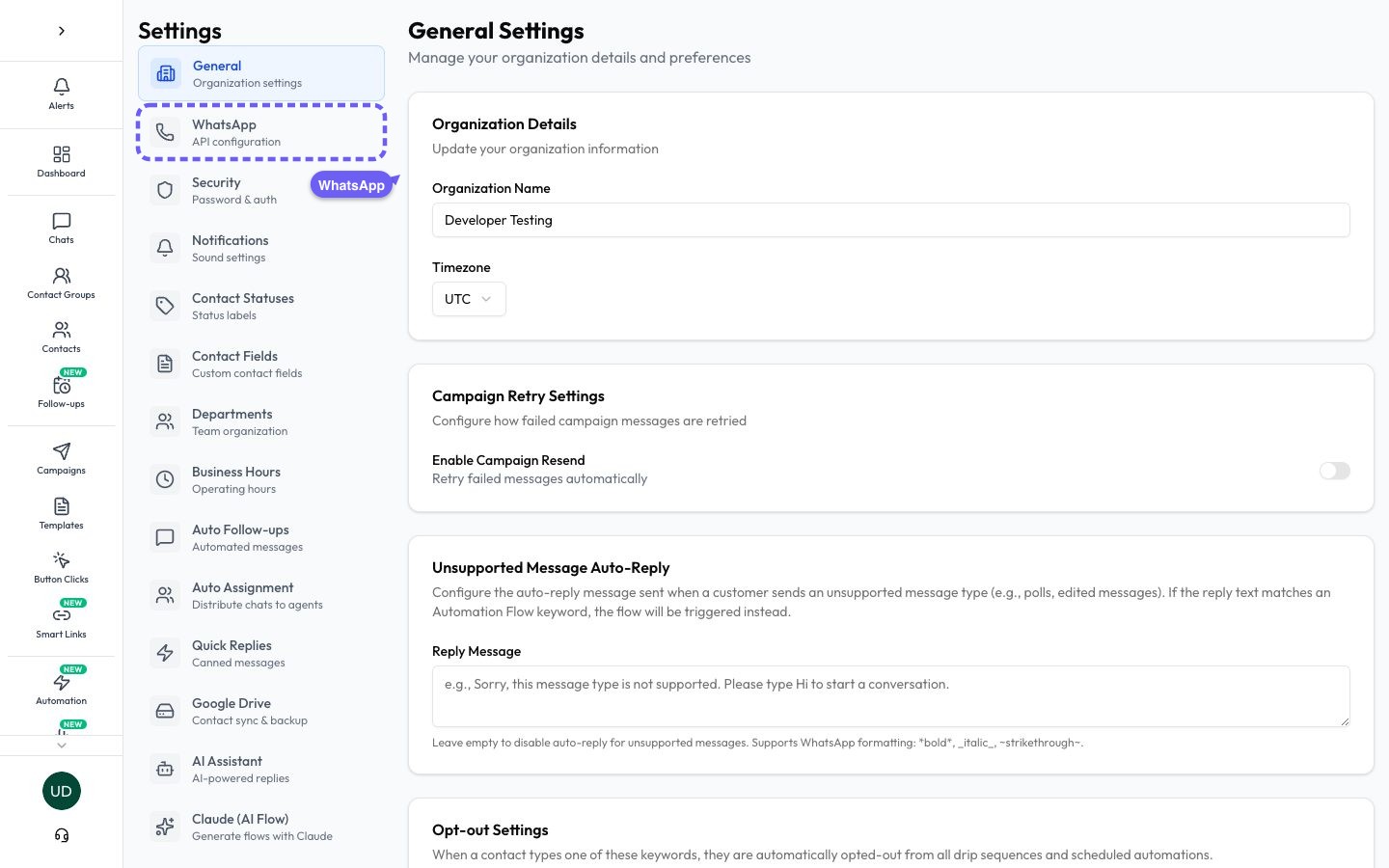The height and width of the screenshot is (868, 1389).
Task: Toggle Enable Campaign Resend switch
Action: pyautogui.click(x=1335, y=471)
